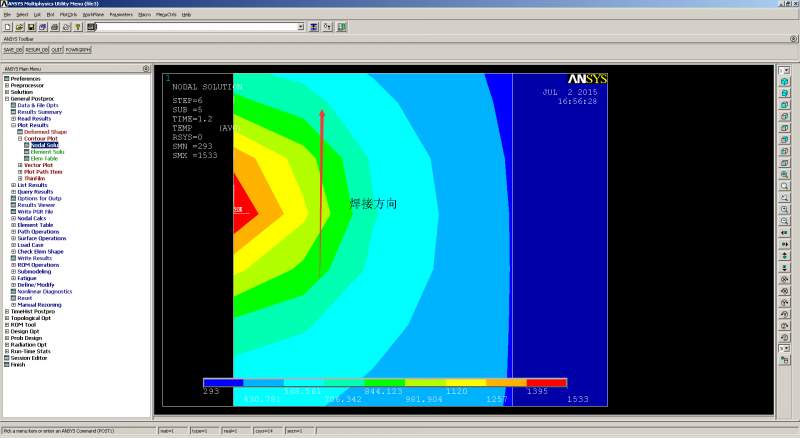
Task: Set Isometric view from right toolbar
Action: point(785,82)
